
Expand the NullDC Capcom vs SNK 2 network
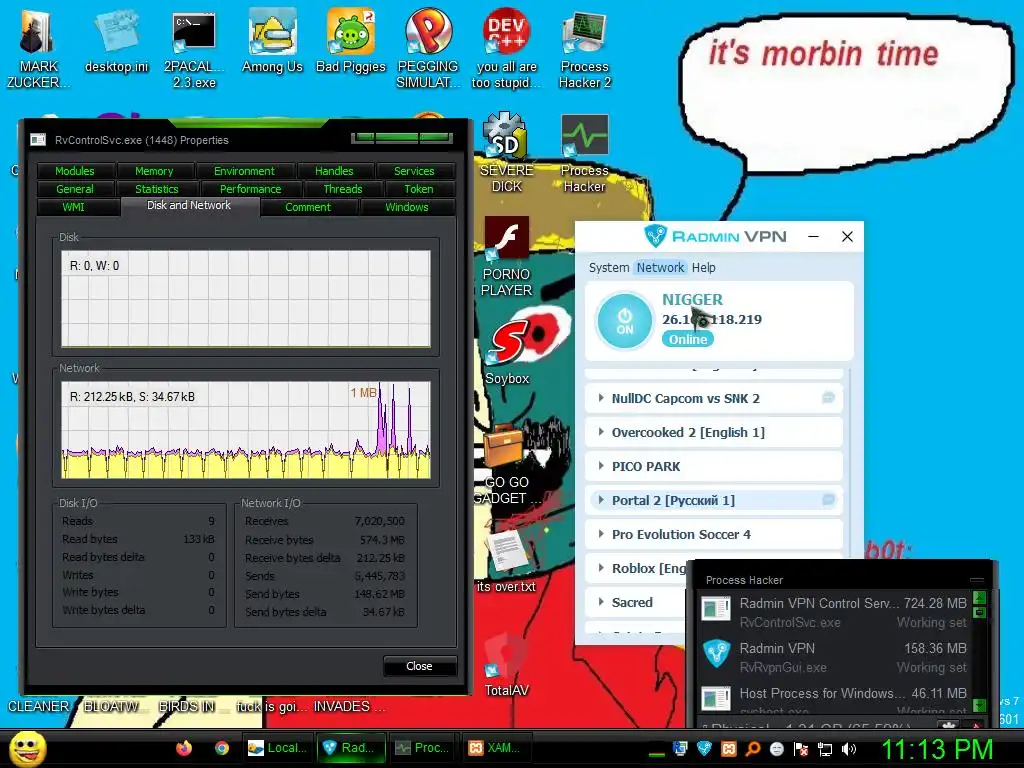point(601,398)
